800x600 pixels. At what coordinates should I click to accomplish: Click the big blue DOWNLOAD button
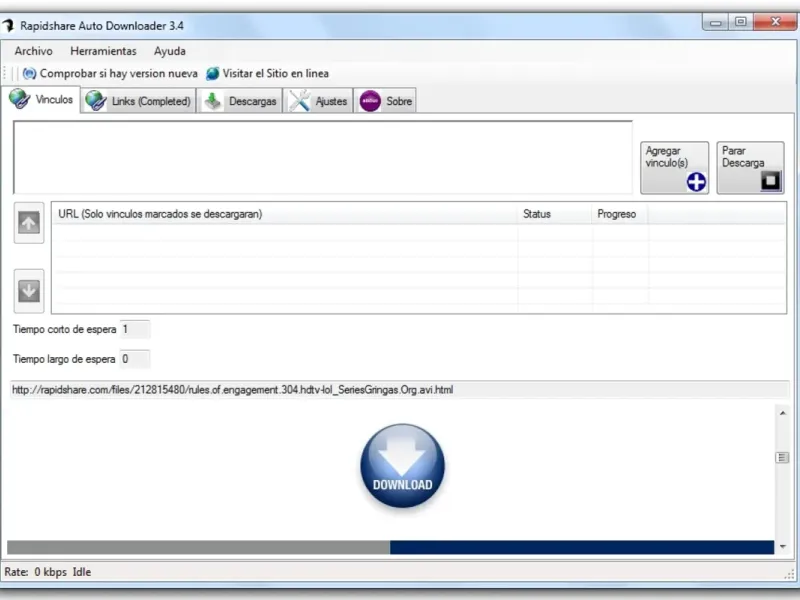click(403, 465)
